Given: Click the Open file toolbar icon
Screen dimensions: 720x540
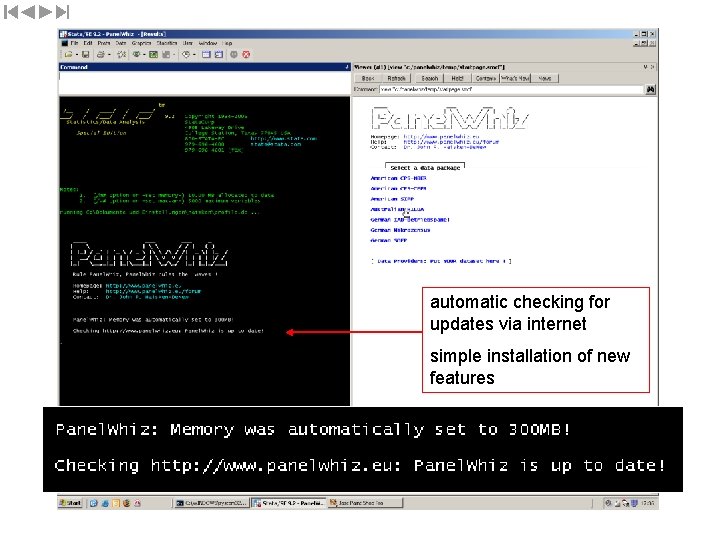Looking at the screenshot, I should tap(68, 55).
